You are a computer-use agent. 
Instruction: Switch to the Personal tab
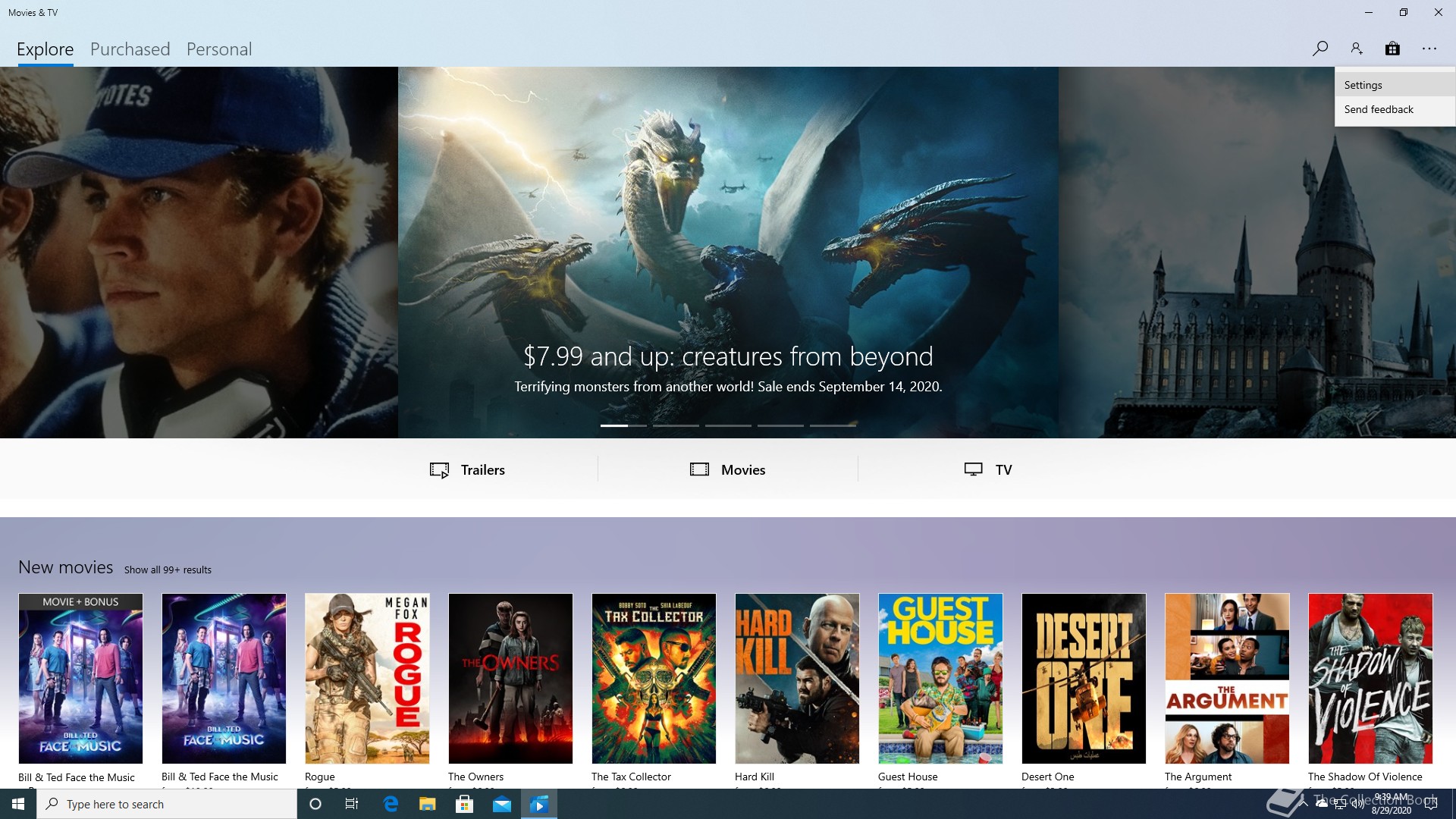(219, 49)
